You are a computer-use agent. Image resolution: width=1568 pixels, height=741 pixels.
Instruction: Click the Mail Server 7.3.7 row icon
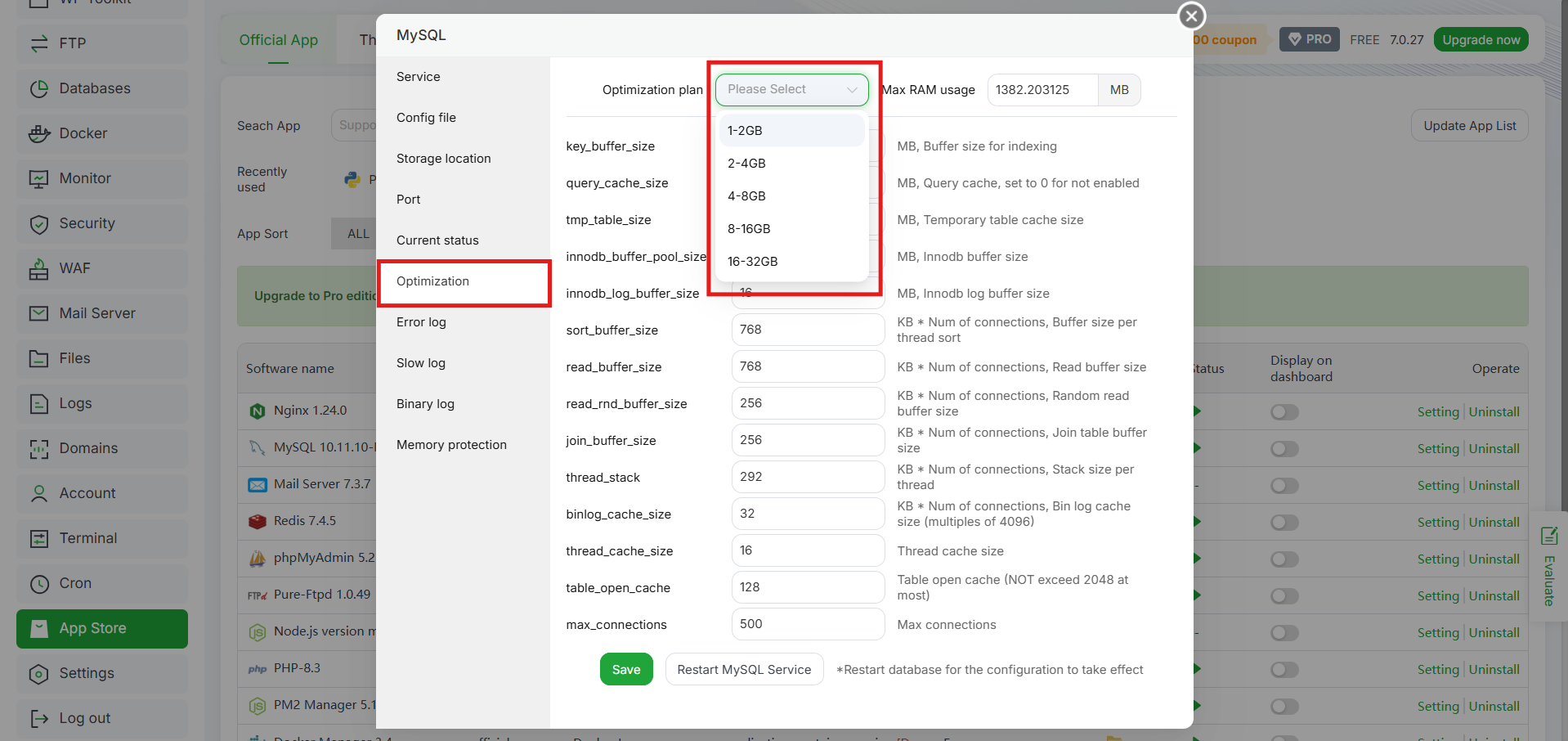tap(258, 484)
